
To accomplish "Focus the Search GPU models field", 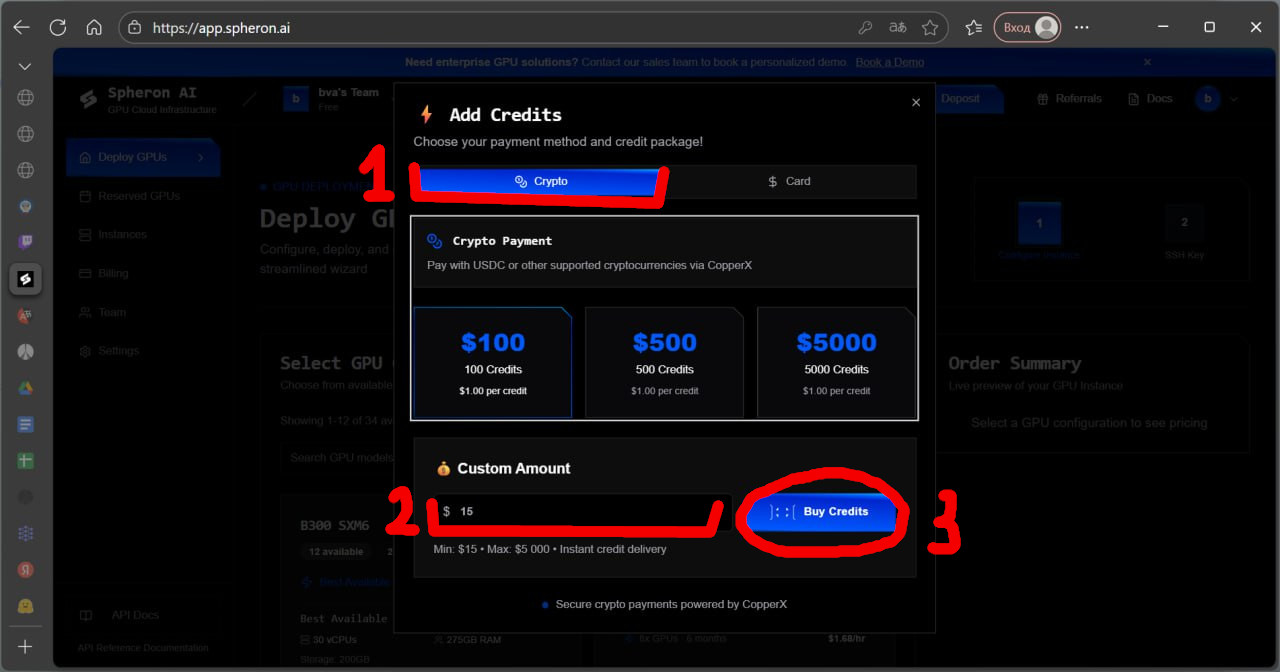I will coord(340,457).
